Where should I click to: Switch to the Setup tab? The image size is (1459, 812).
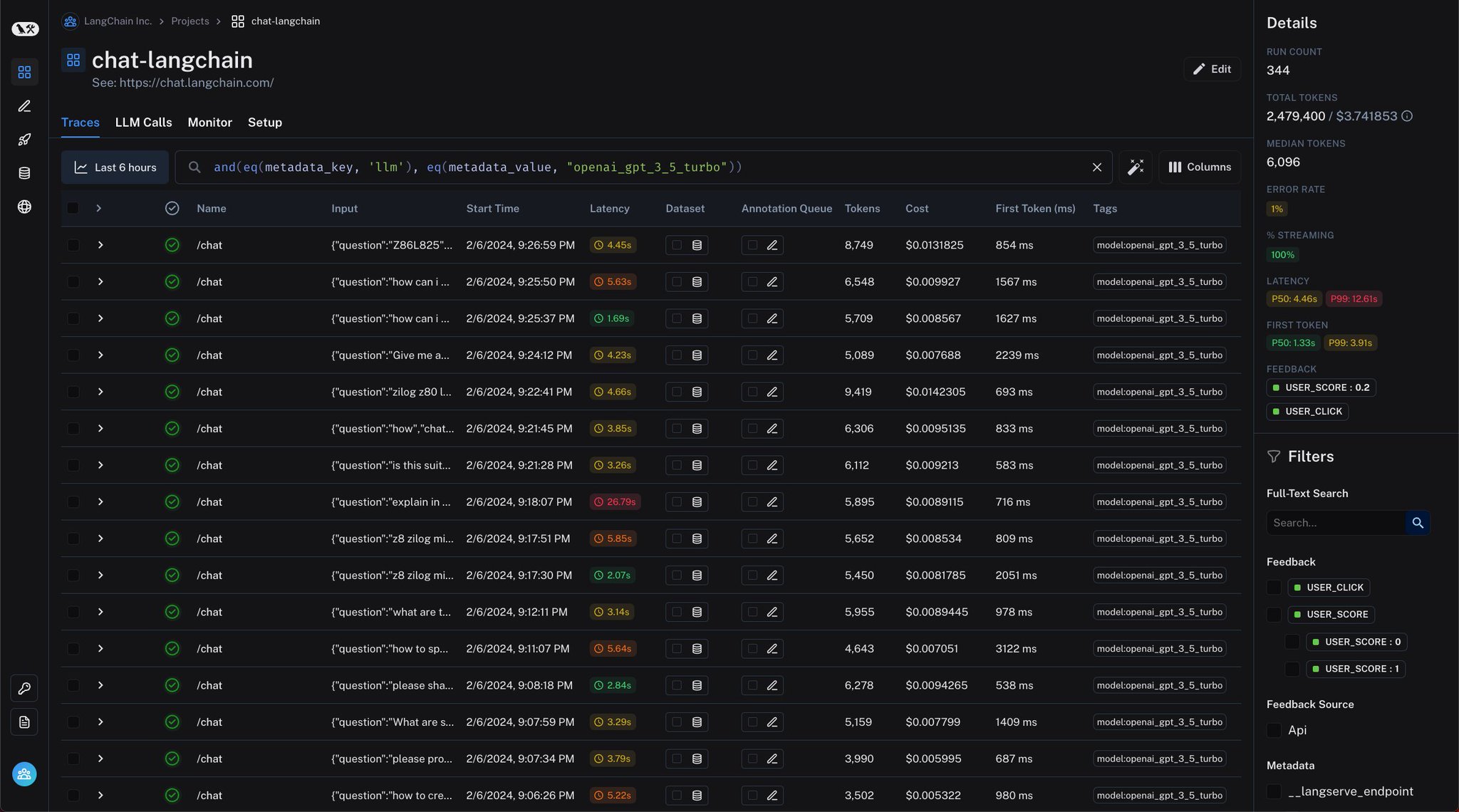click(x=265, y=123)
